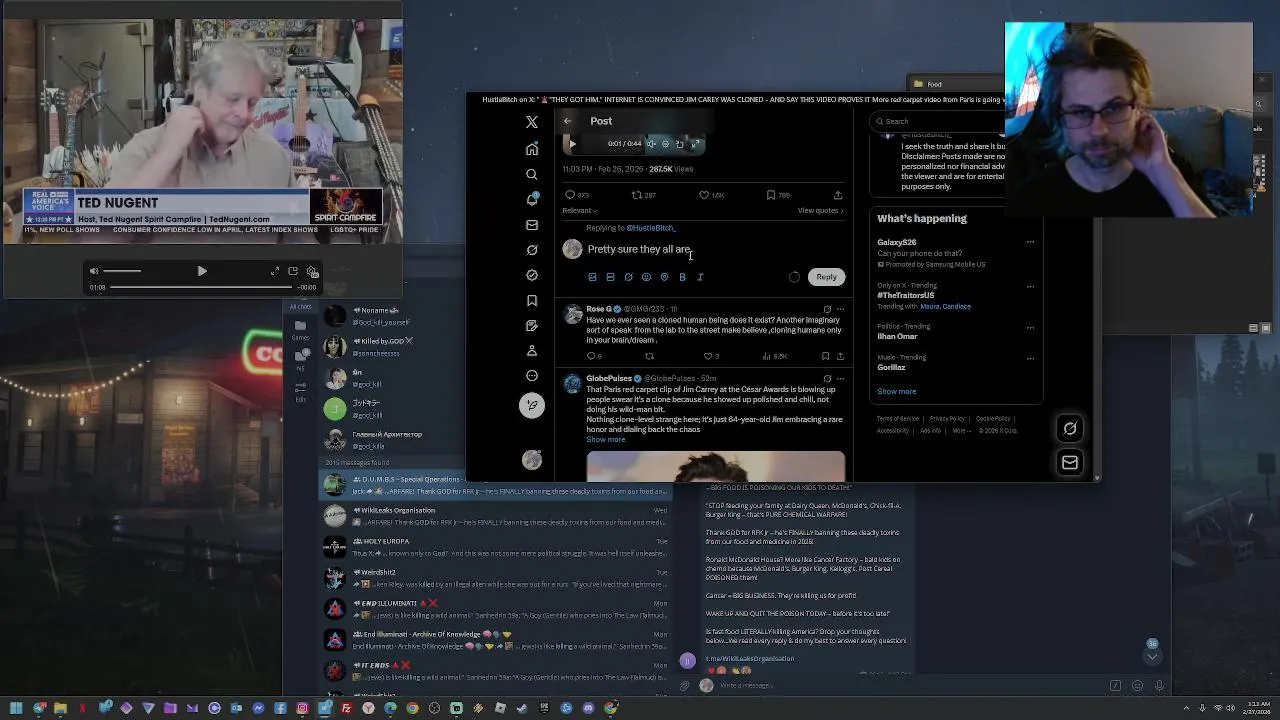Open Messages envelope in X sidebar

pyautogui.click(x=532, y=225)
